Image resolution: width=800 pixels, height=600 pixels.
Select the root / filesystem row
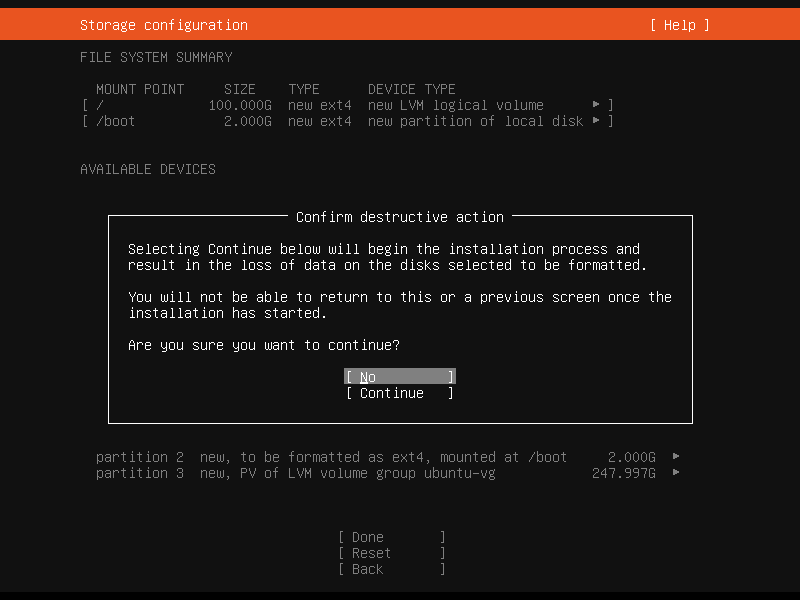point(99,105)
